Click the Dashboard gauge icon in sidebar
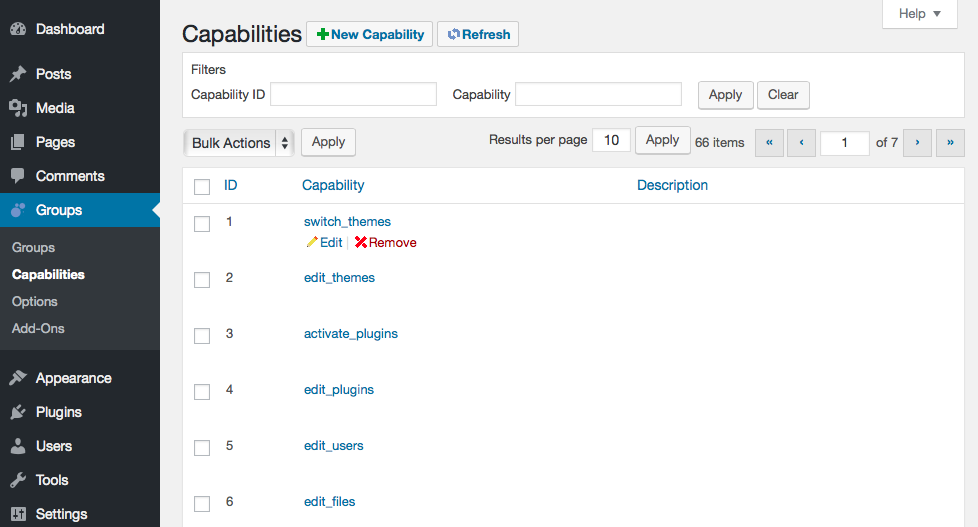 (x=18, y=29)
